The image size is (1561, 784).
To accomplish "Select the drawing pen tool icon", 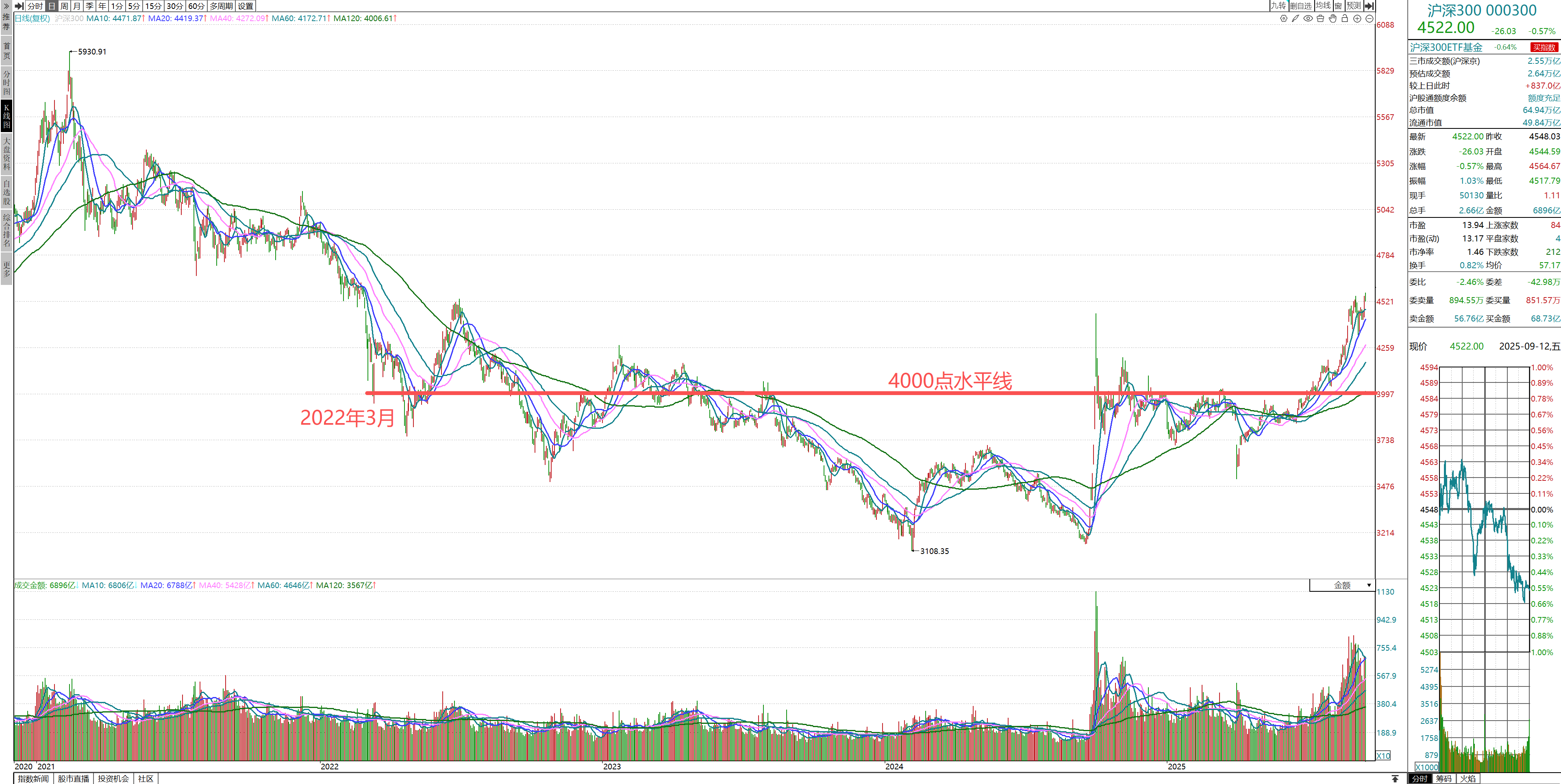I will (1296, 19).
